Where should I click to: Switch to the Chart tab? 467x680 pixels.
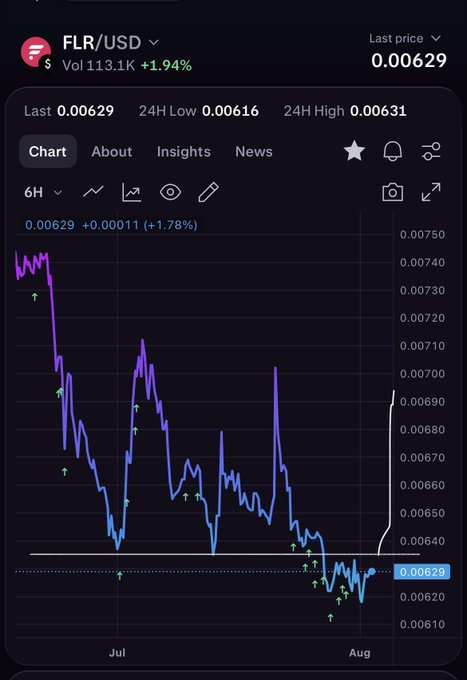click(48, 151)
